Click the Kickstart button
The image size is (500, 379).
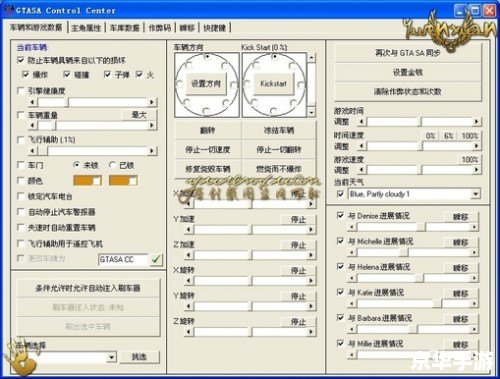tap(274, 84)
